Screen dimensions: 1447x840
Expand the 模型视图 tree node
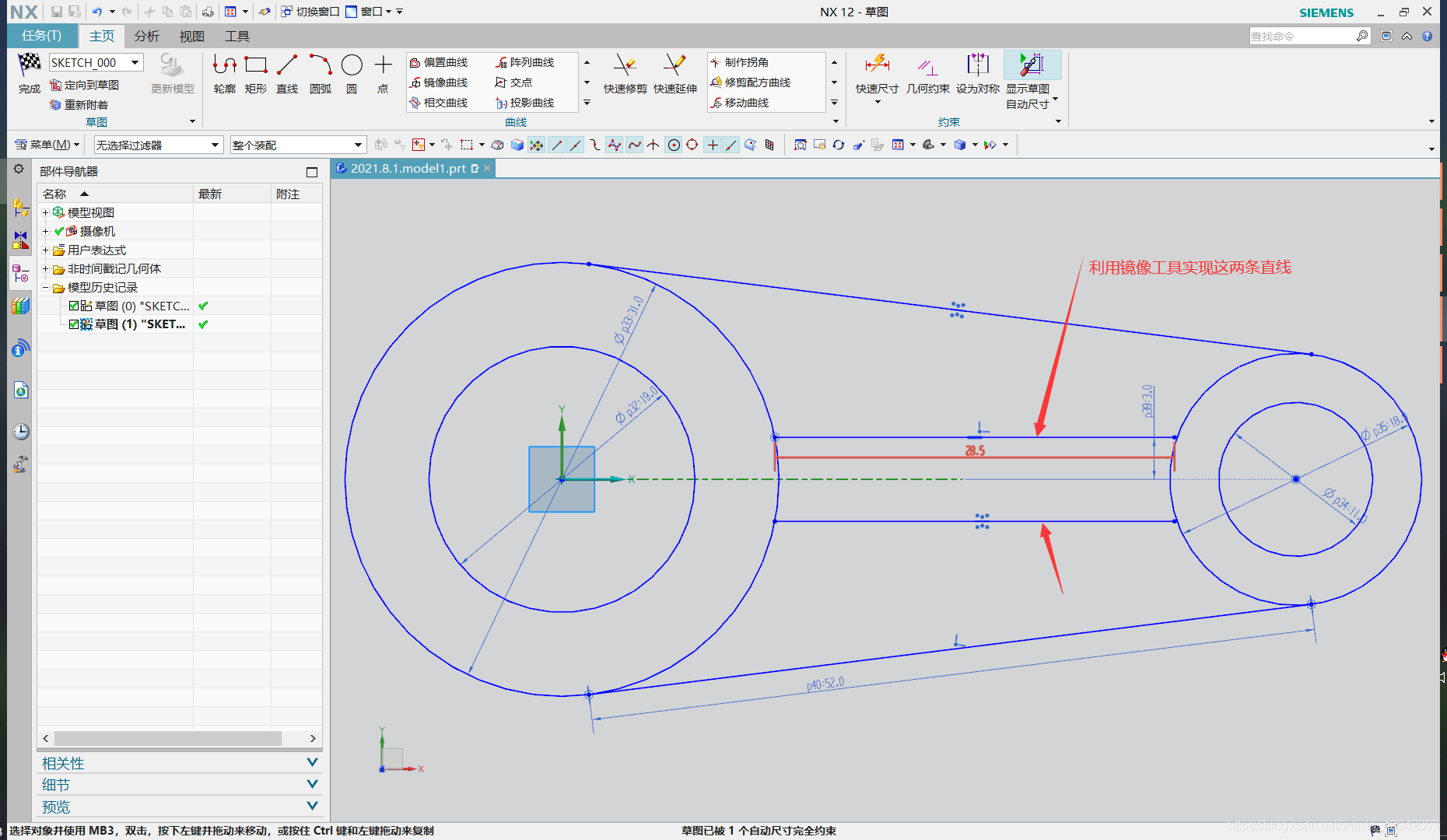pos(45,212)
